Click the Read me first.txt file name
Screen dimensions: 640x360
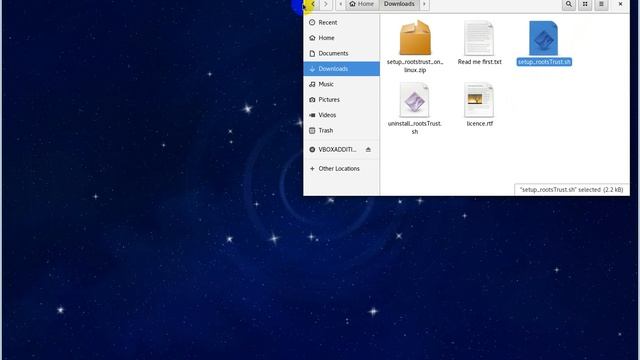tap(480, 62)
